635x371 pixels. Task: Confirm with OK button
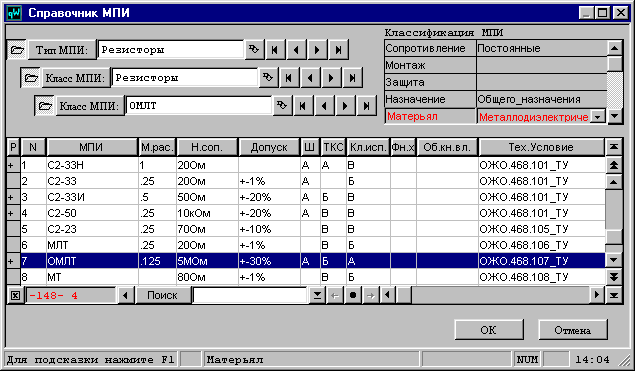click(488, 330)
